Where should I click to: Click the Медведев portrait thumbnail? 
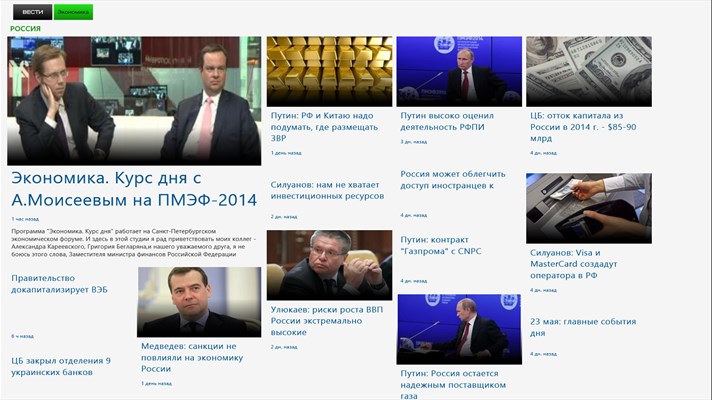point(199,302)
